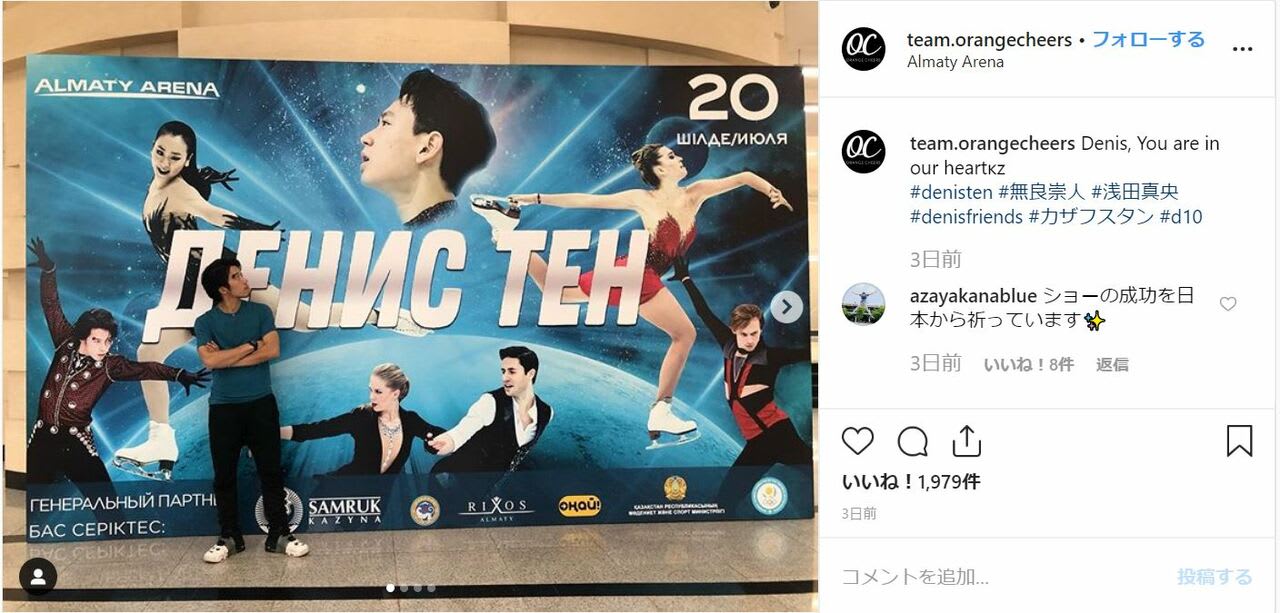Open the #浅田真央 hashtag
1280x613 pixels.
click(x=1135, y=191)
